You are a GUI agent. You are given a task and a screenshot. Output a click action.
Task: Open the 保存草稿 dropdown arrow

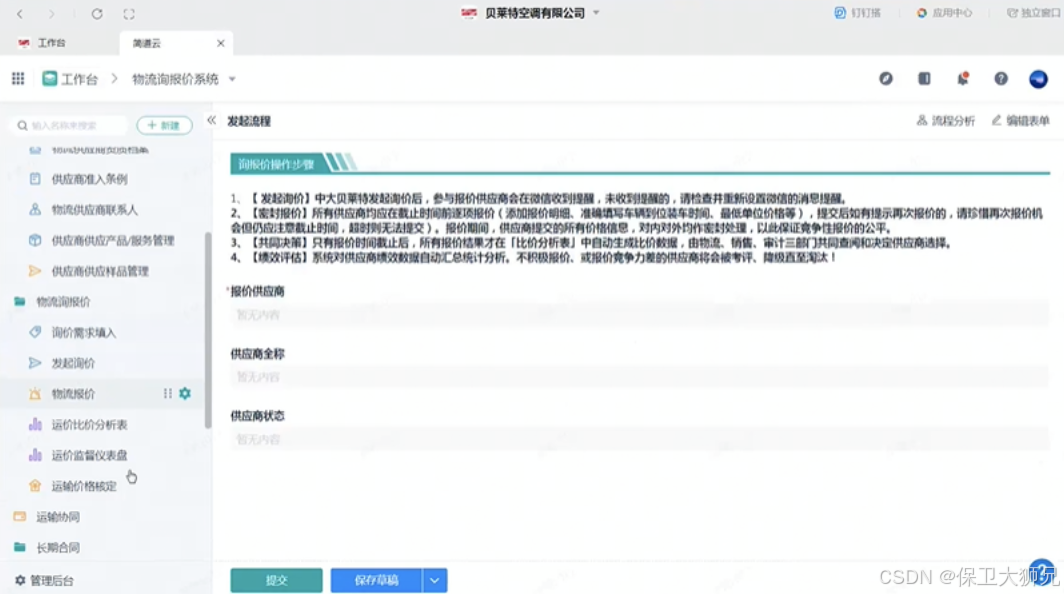pyautogui.click(x=434, y=580)
